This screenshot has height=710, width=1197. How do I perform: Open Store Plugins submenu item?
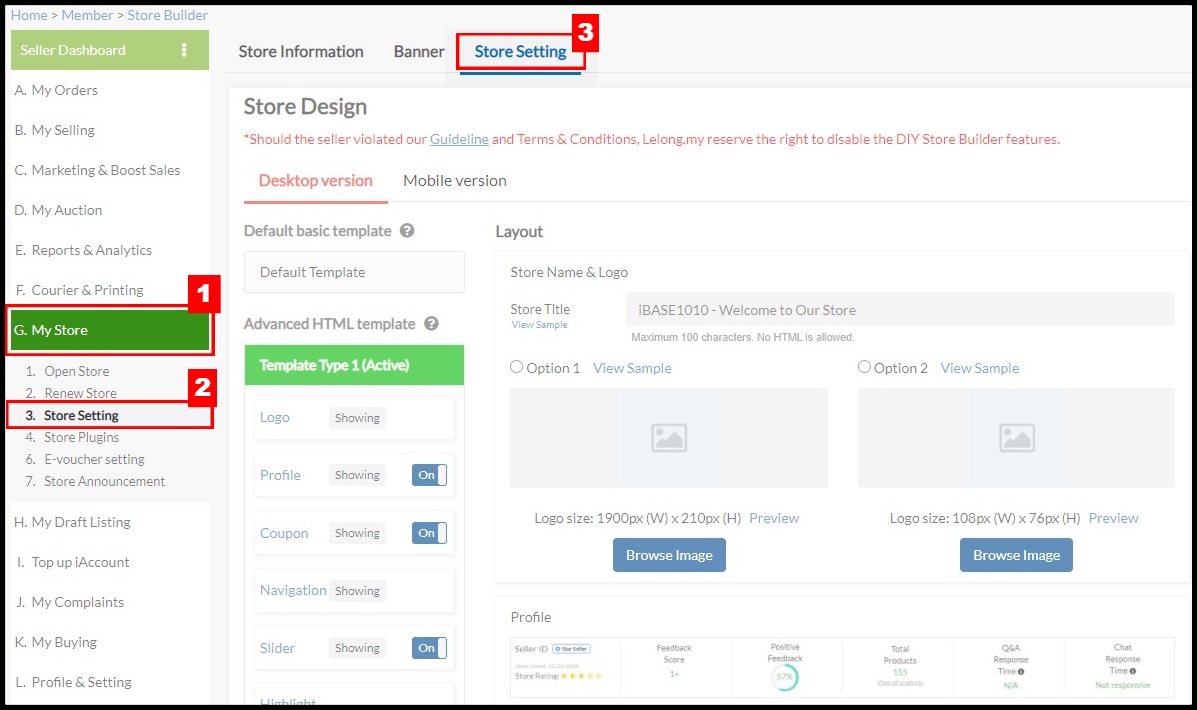pyautogui.click(x=81, y=437)
